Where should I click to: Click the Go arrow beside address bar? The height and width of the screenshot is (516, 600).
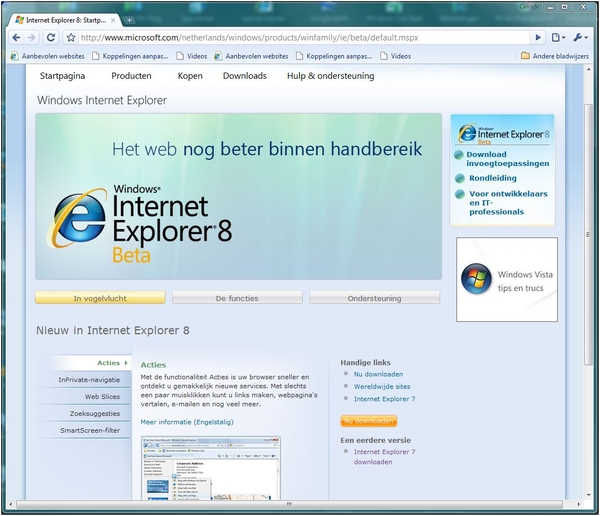(x=538, y=38)
